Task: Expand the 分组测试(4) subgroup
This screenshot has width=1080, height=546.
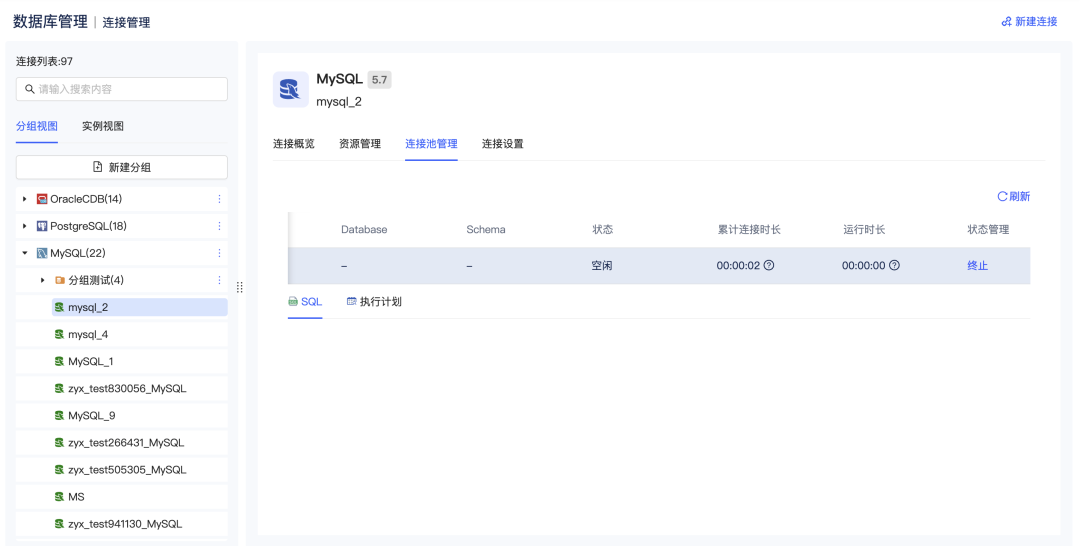Action: point(43,280)
